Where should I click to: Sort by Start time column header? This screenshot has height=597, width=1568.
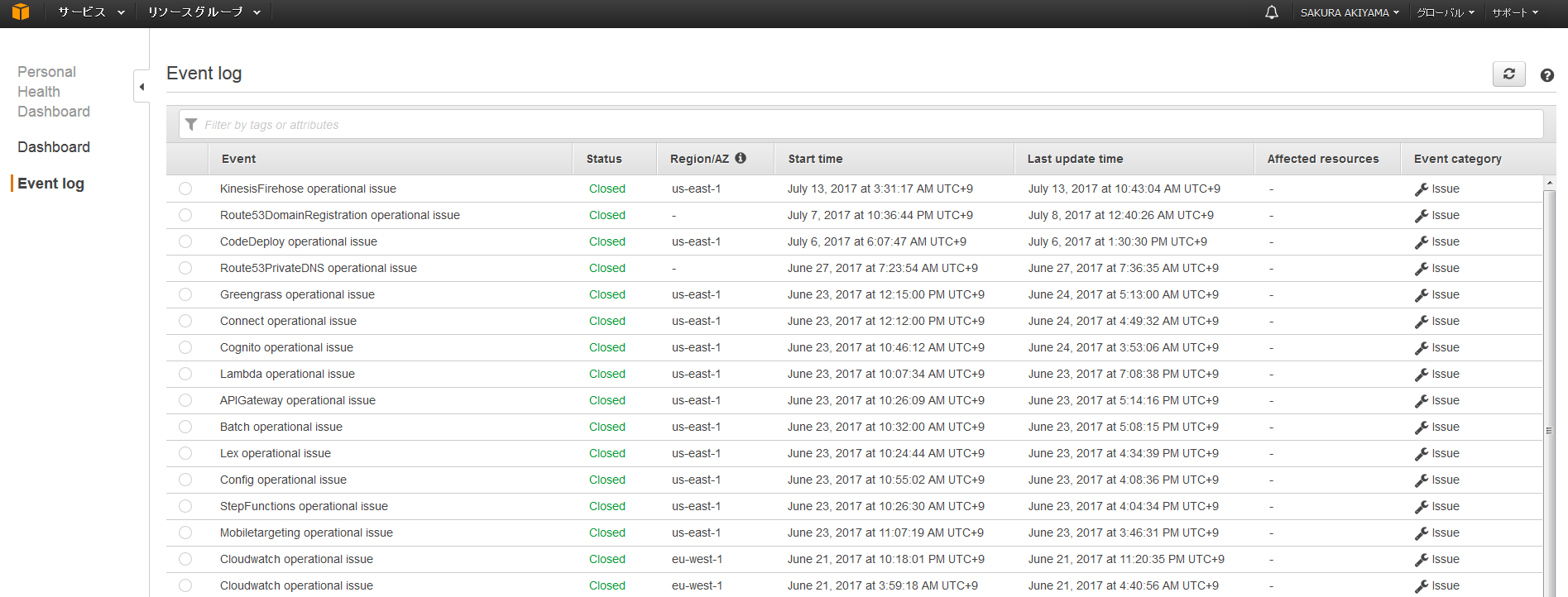tap(815, 159)
